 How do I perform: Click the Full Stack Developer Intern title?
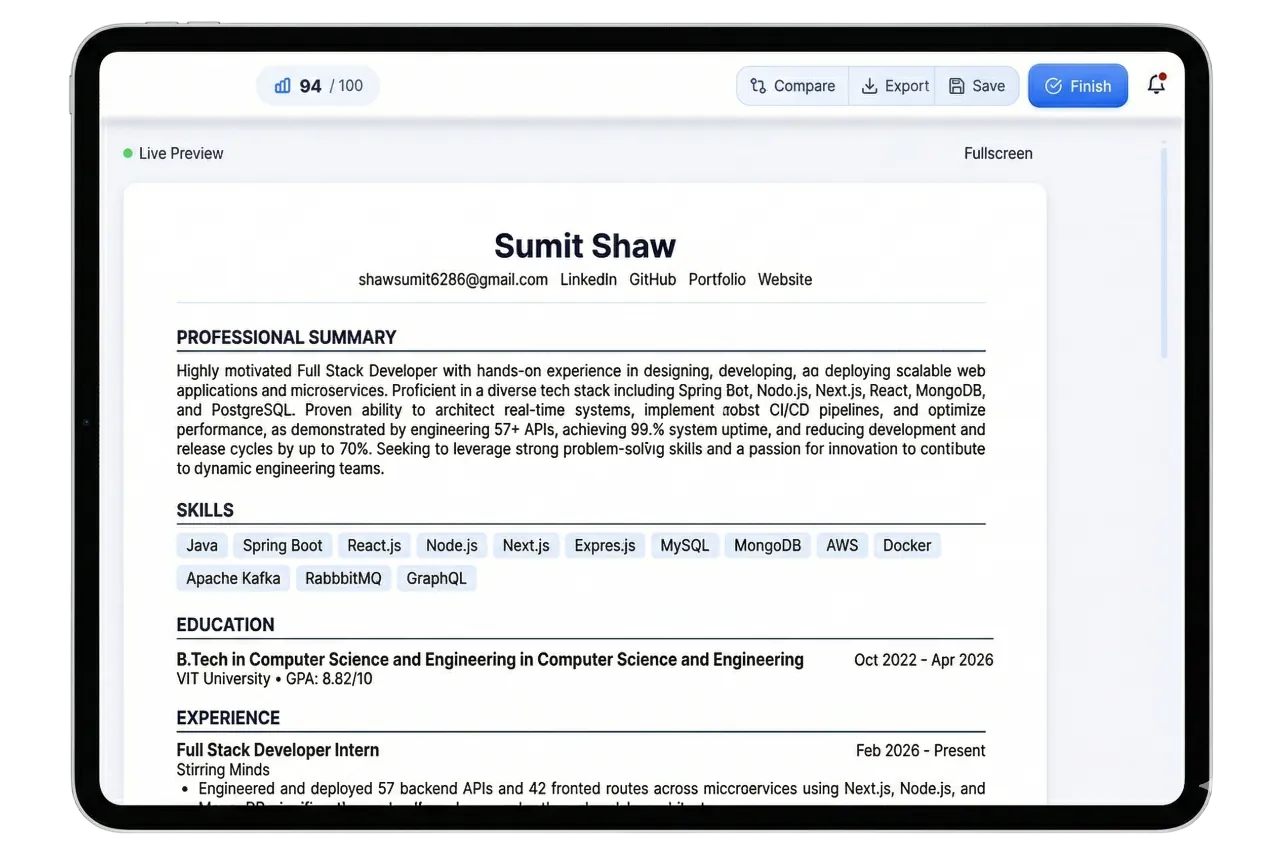pos(278,750)
